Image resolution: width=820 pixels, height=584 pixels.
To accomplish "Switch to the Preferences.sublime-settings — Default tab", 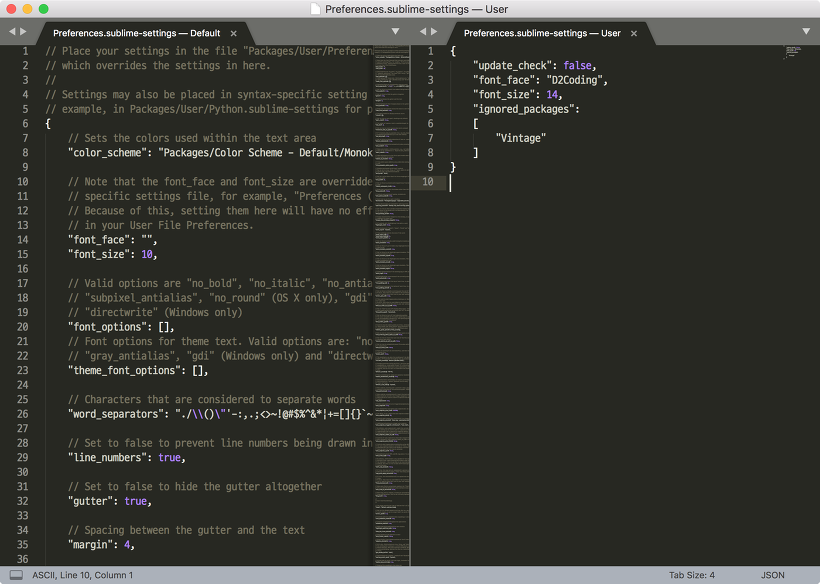I will tap(136, 33).
